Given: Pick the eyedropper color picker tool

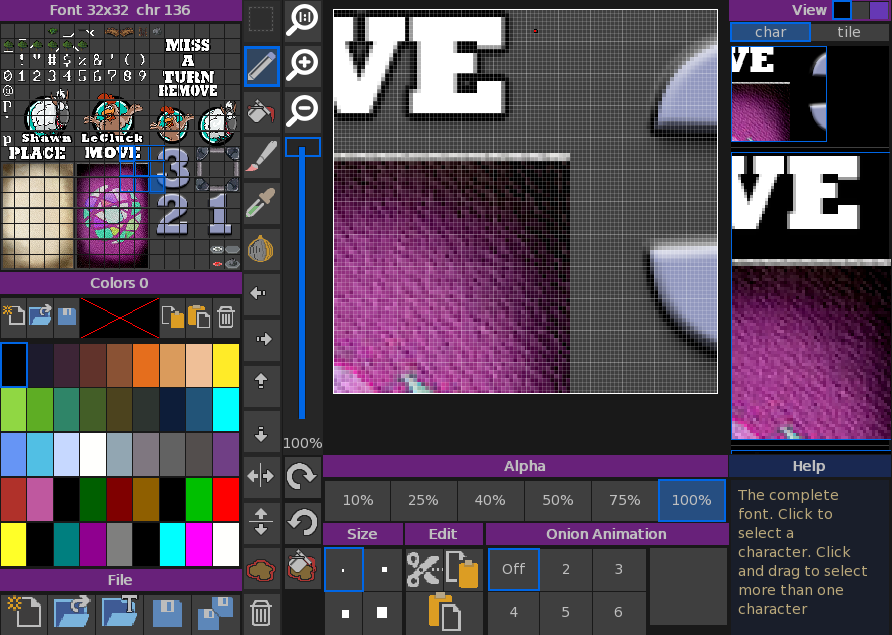Looking at the screenshot, I should [x=262, y=203].
